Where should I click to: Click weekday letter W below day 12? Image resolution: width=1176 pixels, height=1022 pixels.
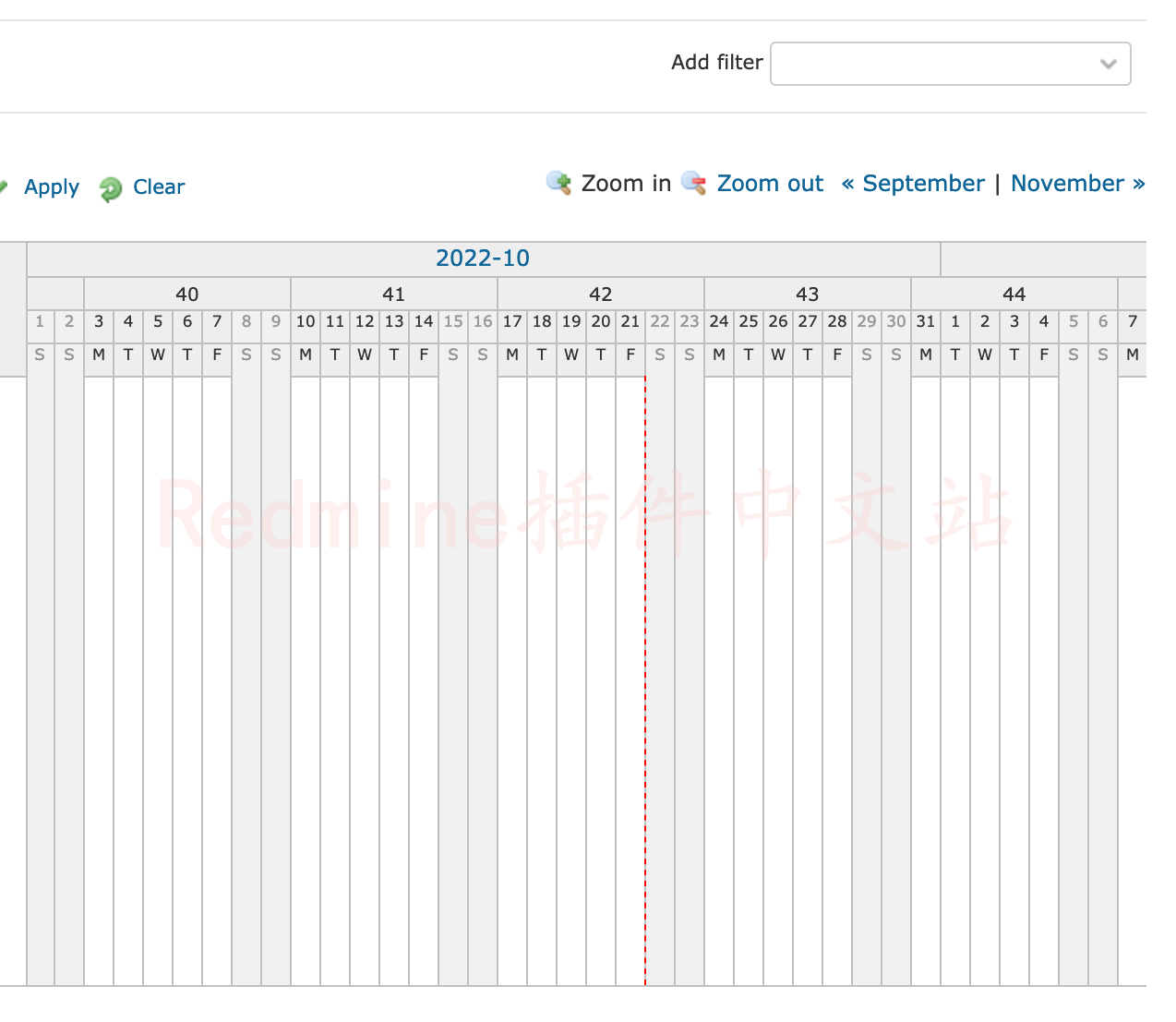pos(365,355)
